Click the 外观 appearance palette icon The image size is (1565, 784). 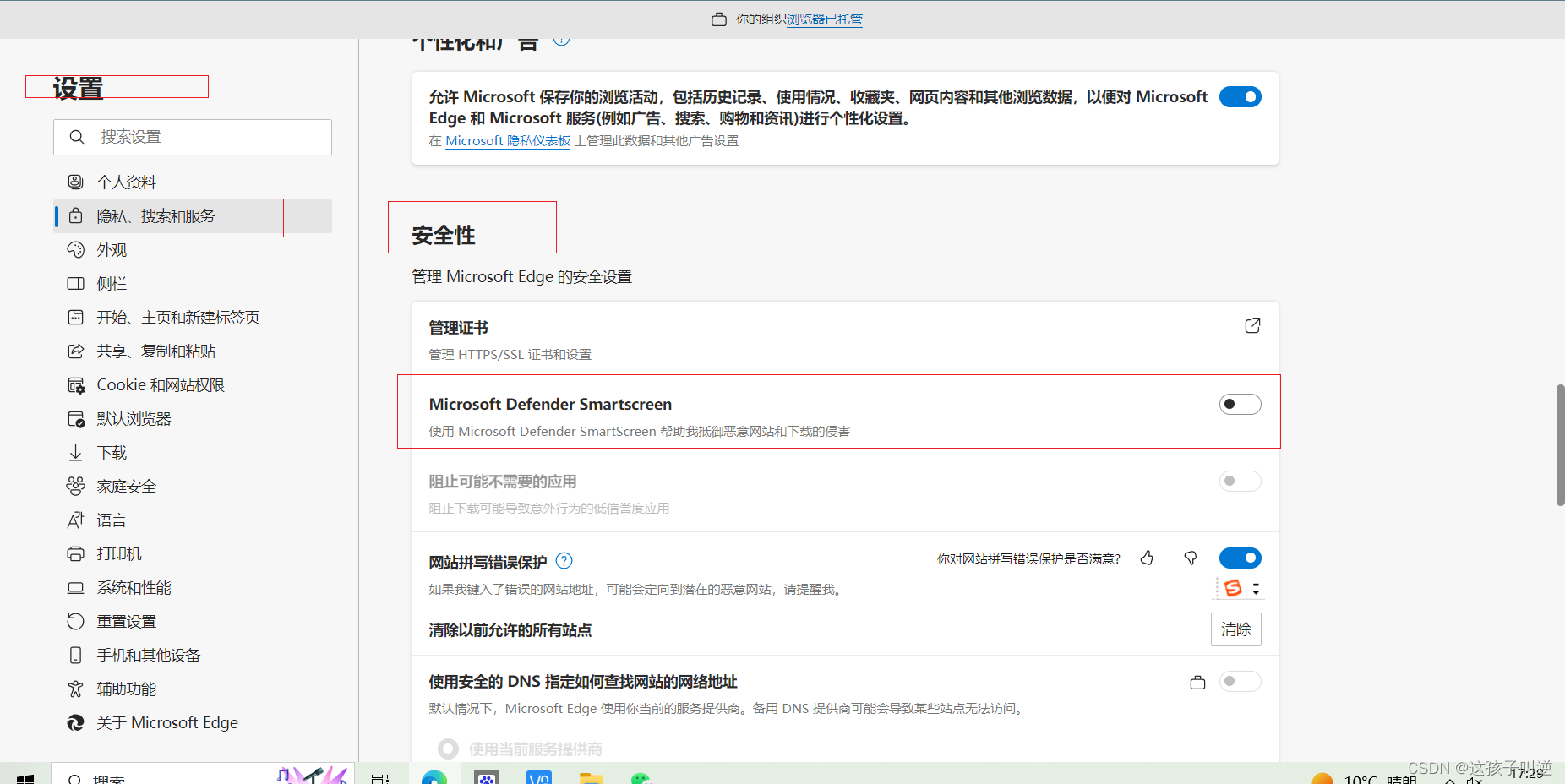[75, 249]
